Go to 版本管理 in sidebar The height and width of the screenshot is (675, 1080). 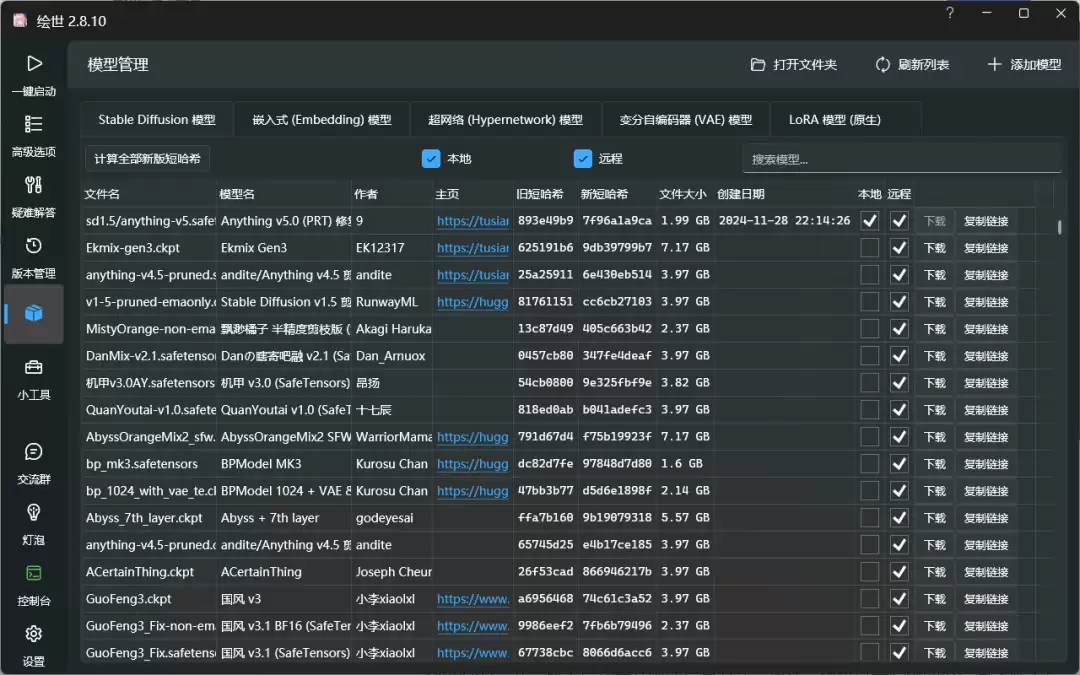tap(34, 247)
